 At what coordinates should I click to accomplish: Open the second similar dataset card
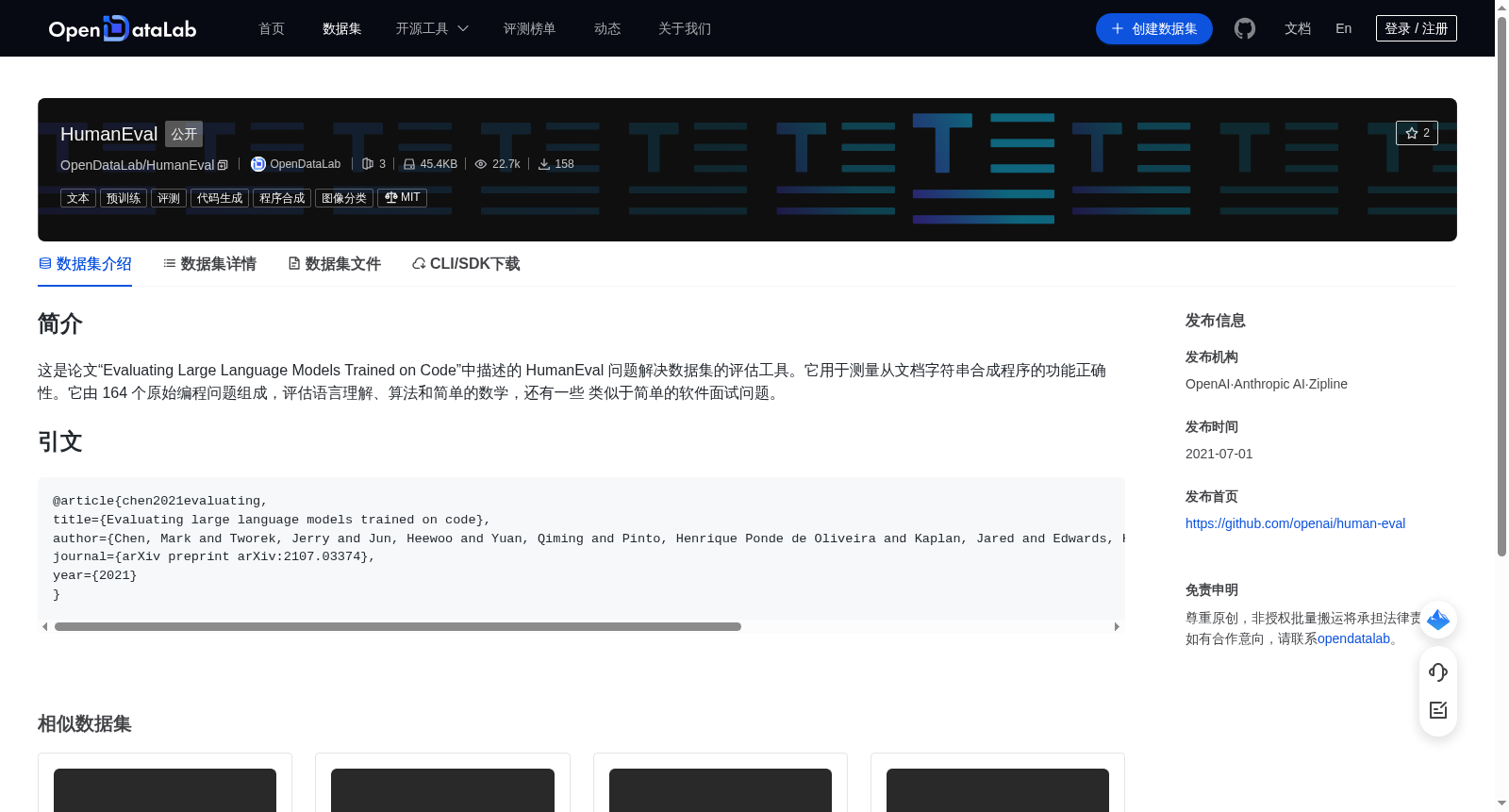(x=442, y=783)
